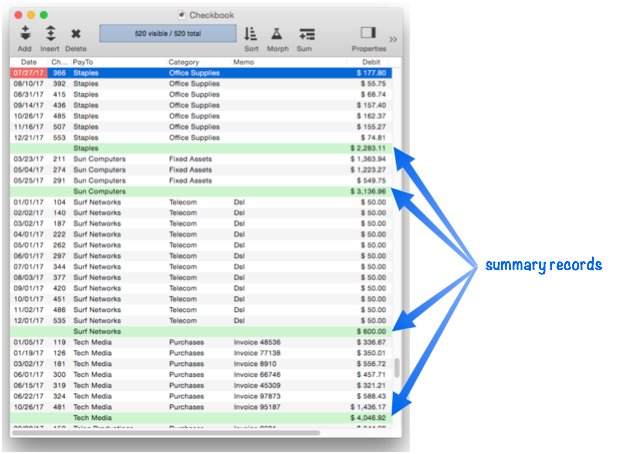Select the highlighted 07/27/17 date cell

point(29,73)
